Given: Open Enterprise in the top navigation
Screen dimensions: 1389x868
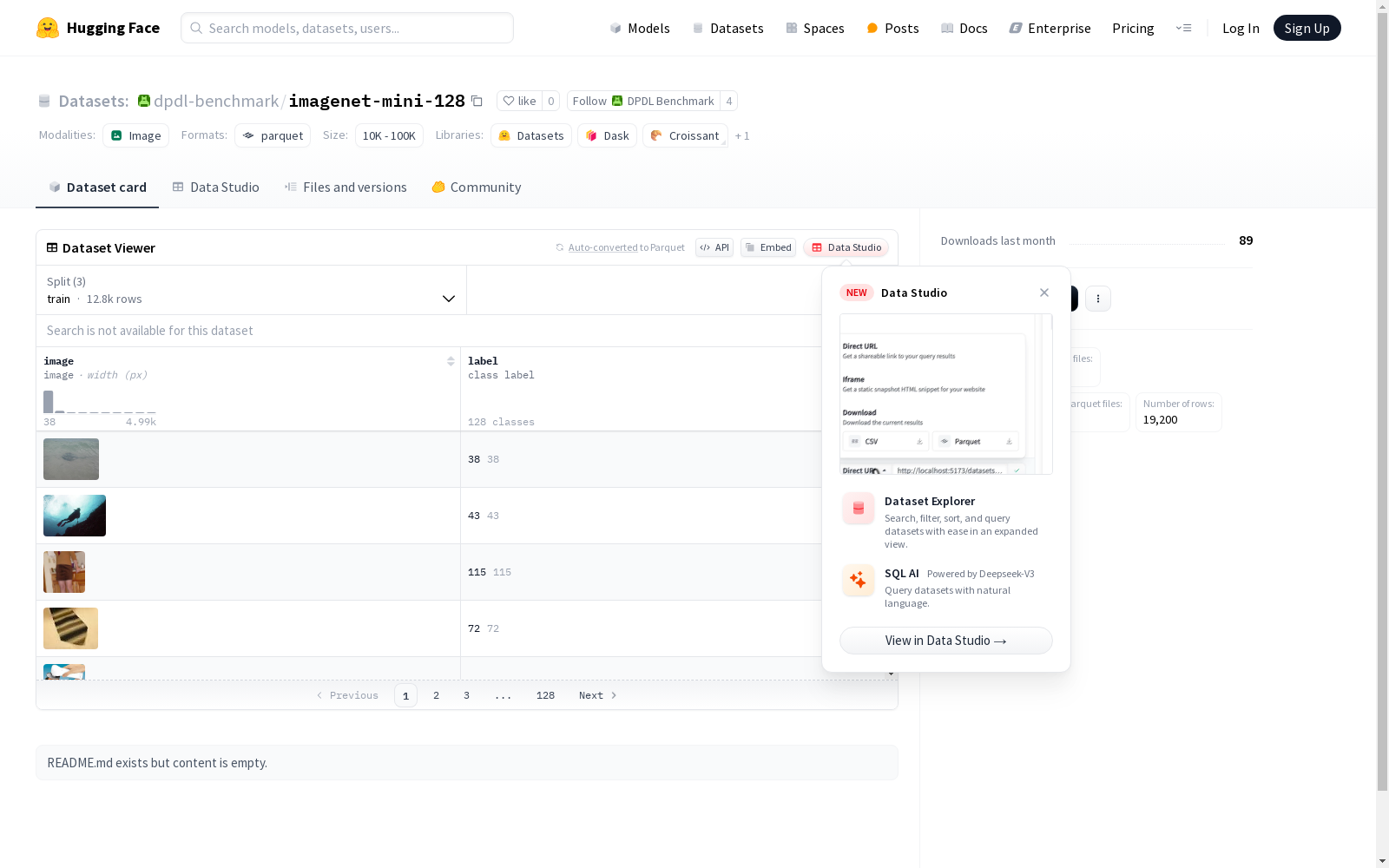Looking at the screenshot, I should 1050,28.
